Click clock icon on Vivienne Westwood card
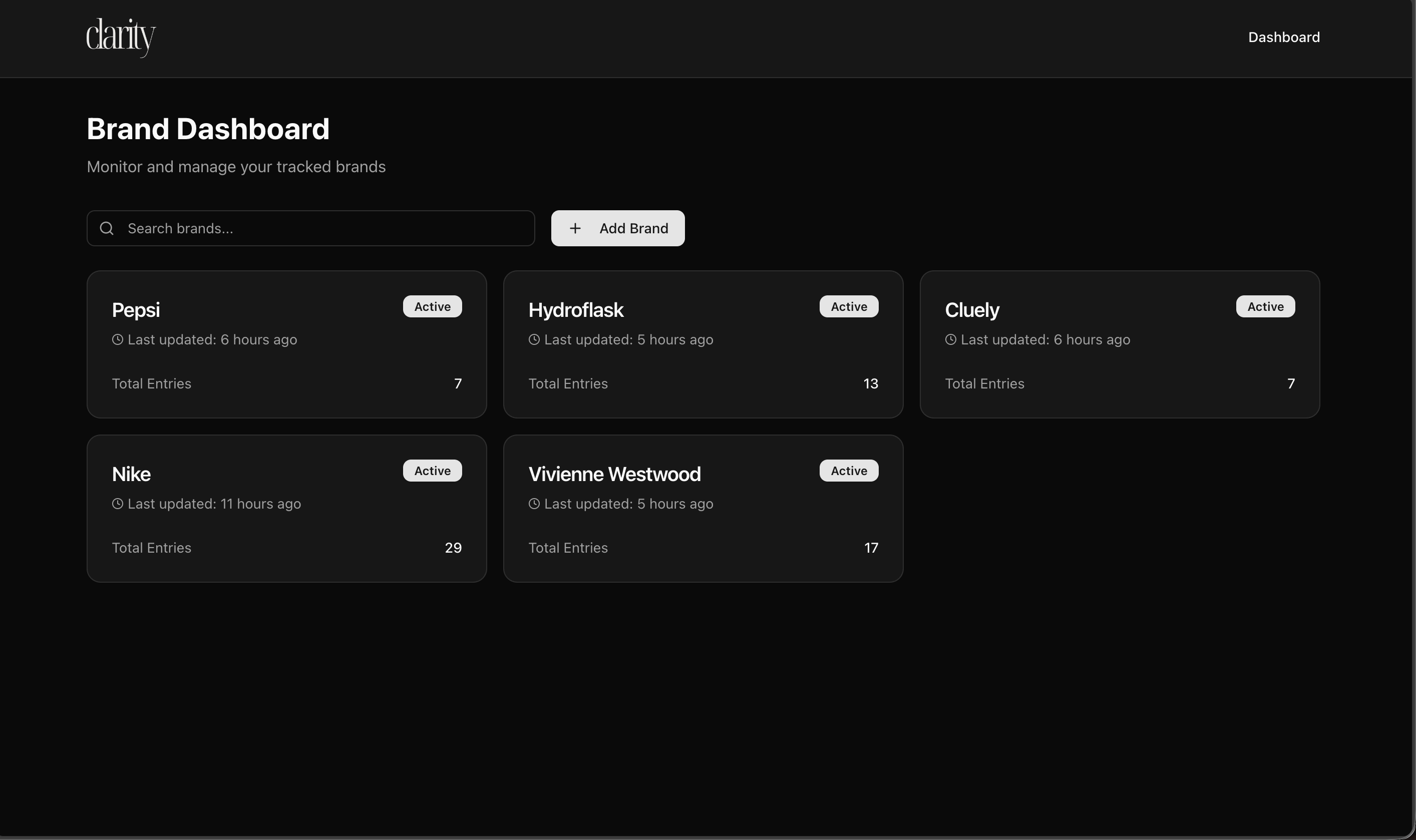 pos(534,504)
